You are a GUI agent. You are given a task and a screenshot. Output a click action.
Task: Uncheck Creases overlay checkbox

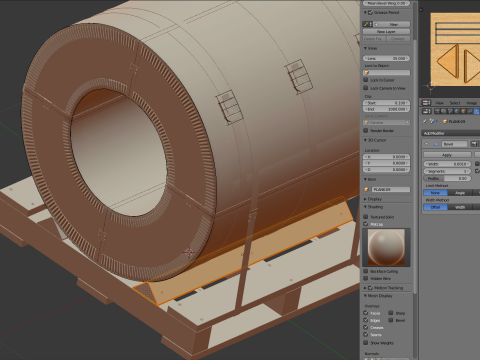click(366, 327)
